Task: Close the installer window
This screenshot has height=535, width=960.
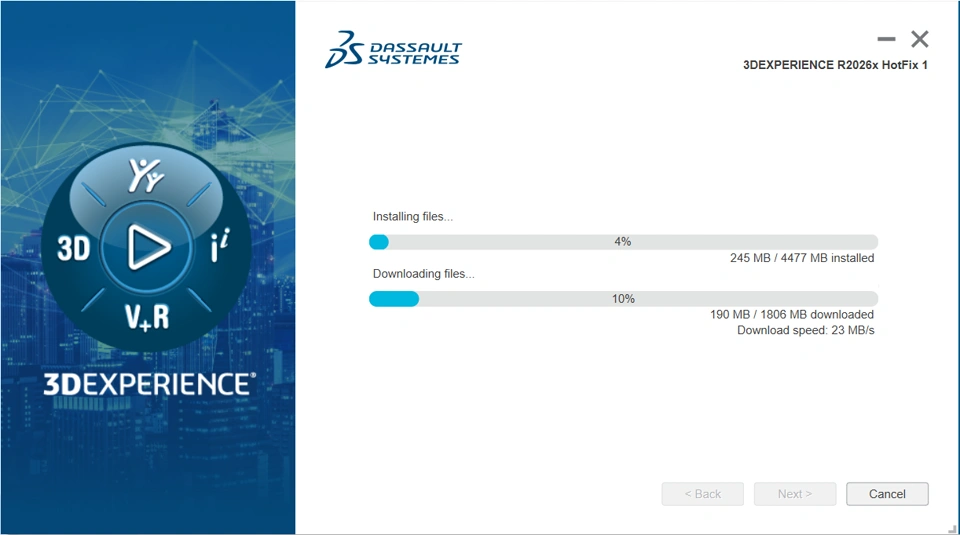Action: point(920,39)
